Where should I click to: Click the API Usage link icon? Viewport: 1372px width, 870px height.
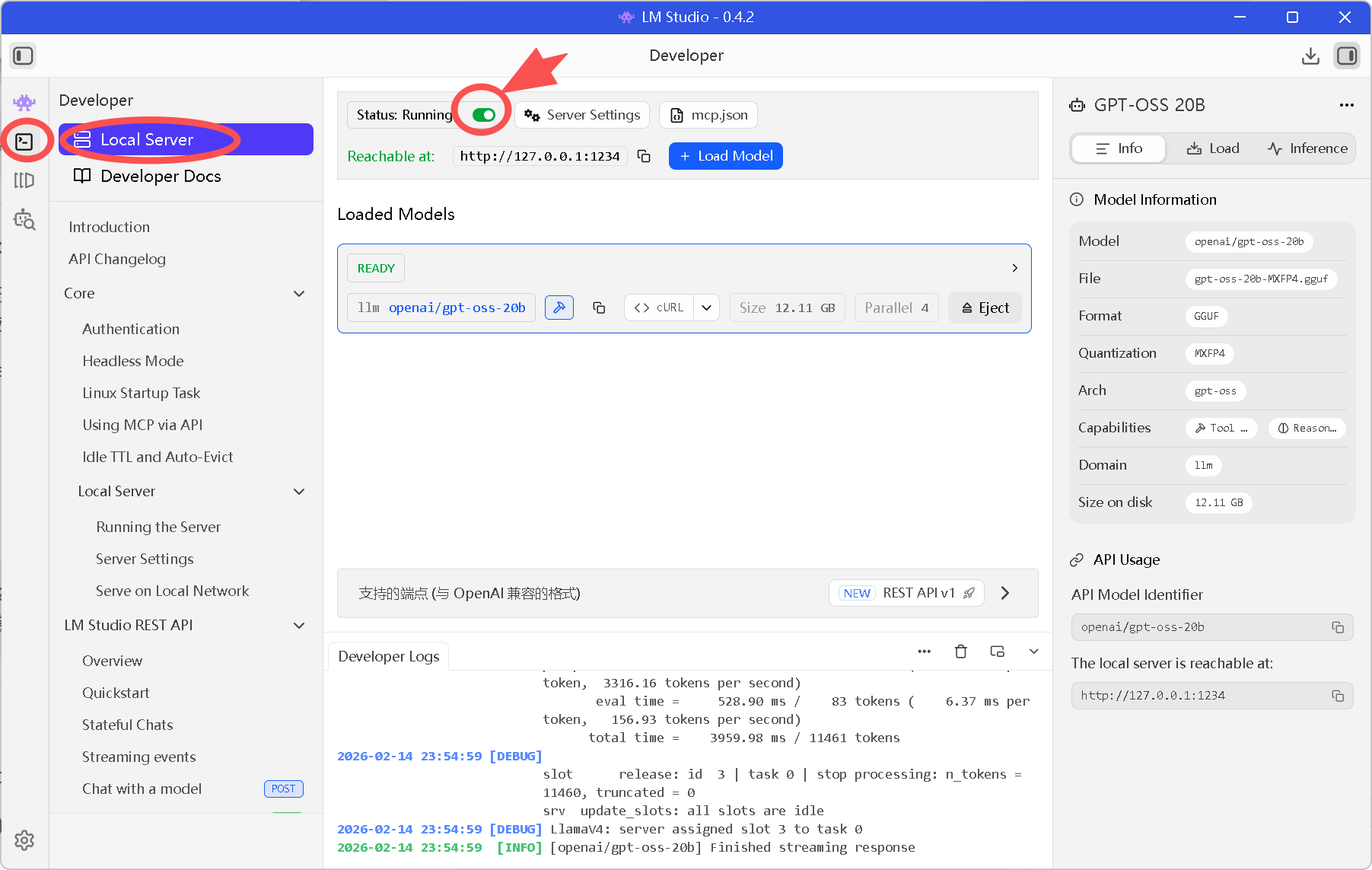(x=1077, y=560)
